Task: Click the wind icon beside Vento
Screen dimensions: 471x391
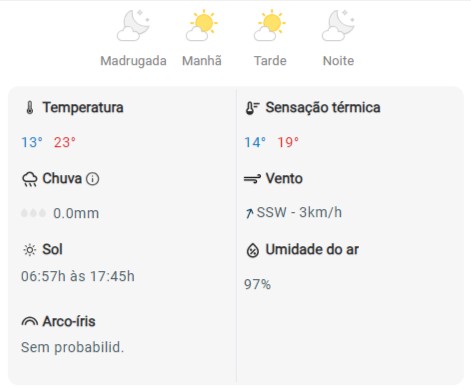Action: click(252, 179)
